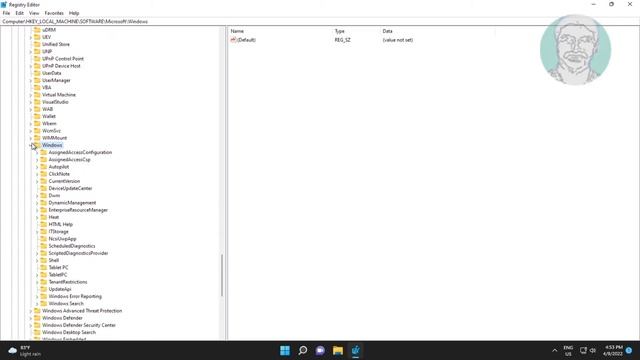Click the (Default) string value icon

coord(233,40)
